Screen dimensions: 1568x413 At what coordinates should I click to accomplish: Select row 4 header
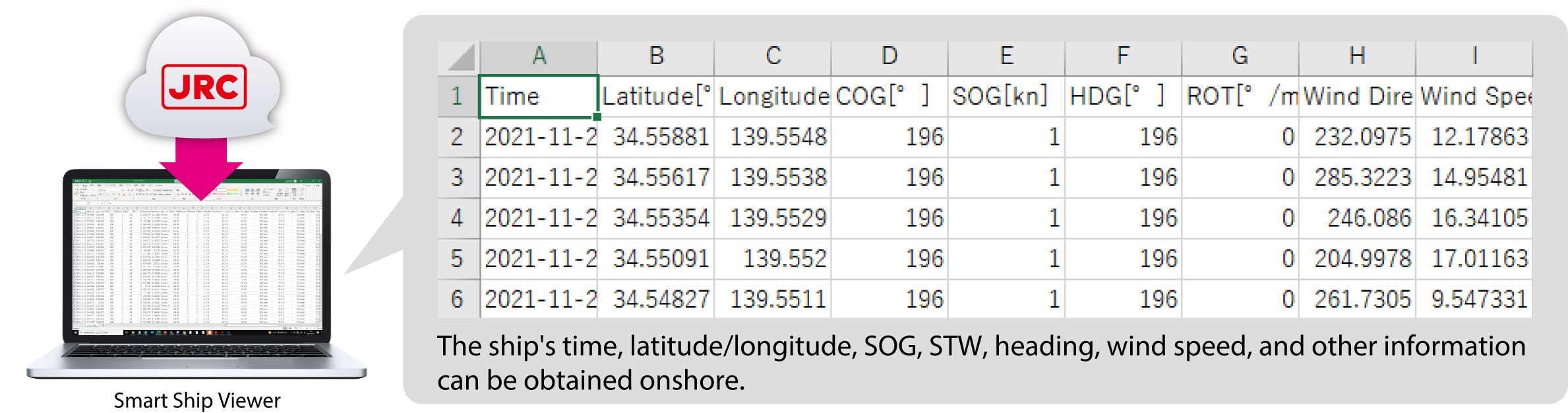[x=458, y=218]
